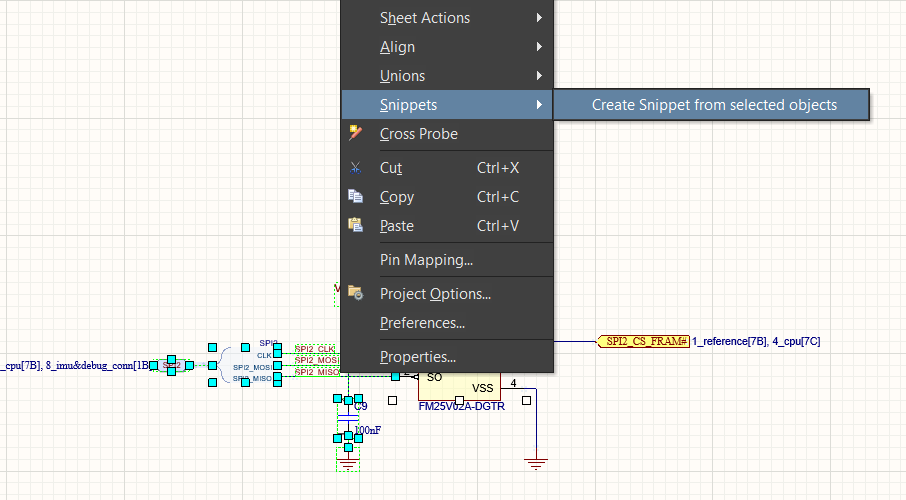Select the SPI2_CS_FRAM# port symbol
This screenshot has width=906, height=500.
pos(643,342)
